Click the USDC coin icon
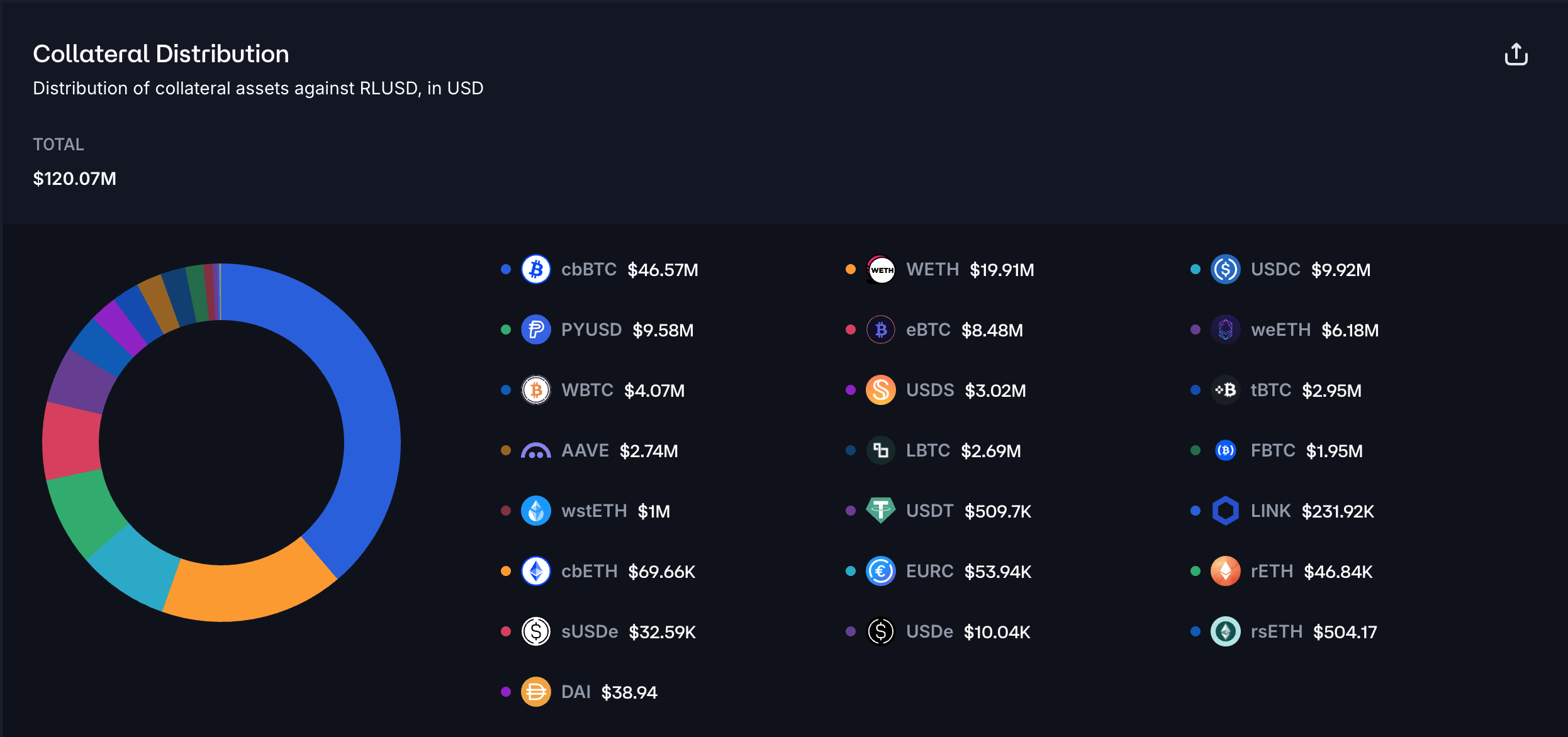1568x737 pixels. [x=1225, y=270]
